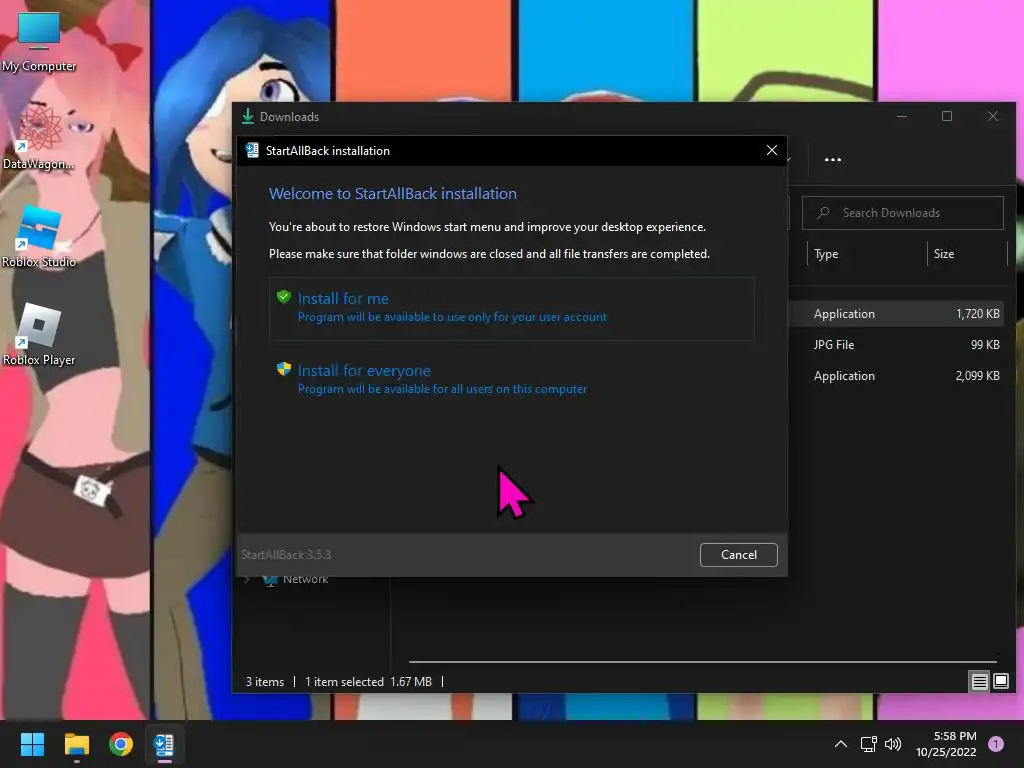Screen dimensions: 1024x768
Task: Click the 1 item selected status text
Action: 344,682
